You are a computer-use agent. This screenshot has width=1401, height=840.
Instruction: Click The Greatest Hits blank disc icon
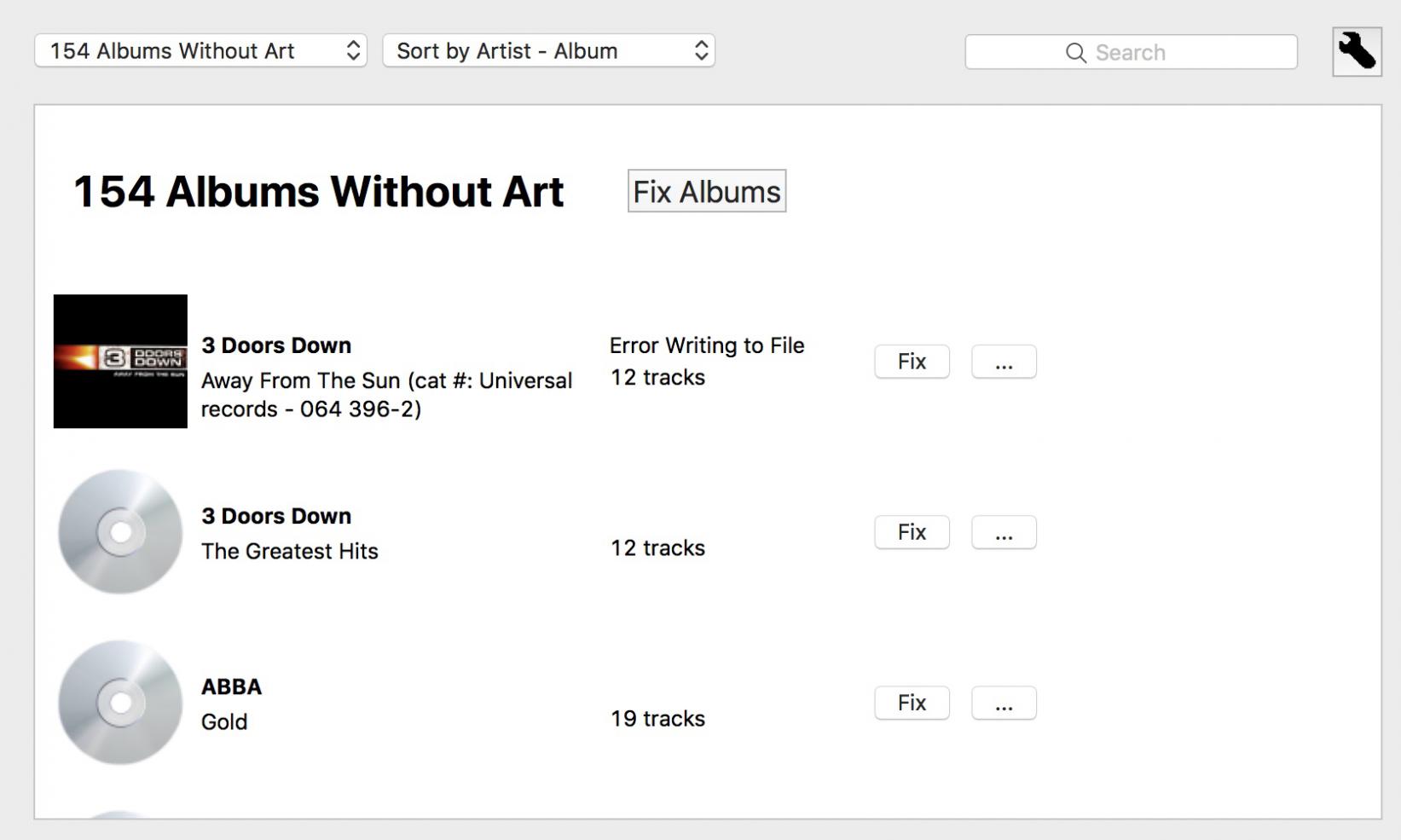120,532
